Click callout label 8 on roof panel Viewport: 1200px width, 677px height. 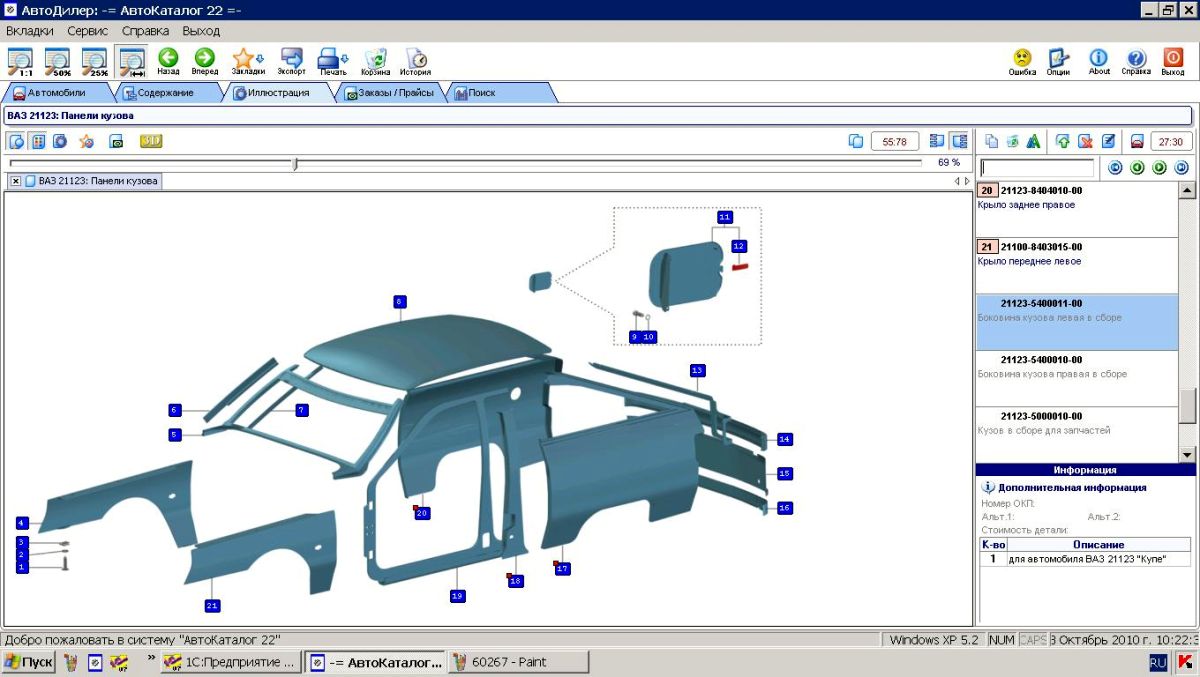tap(399, 301)
